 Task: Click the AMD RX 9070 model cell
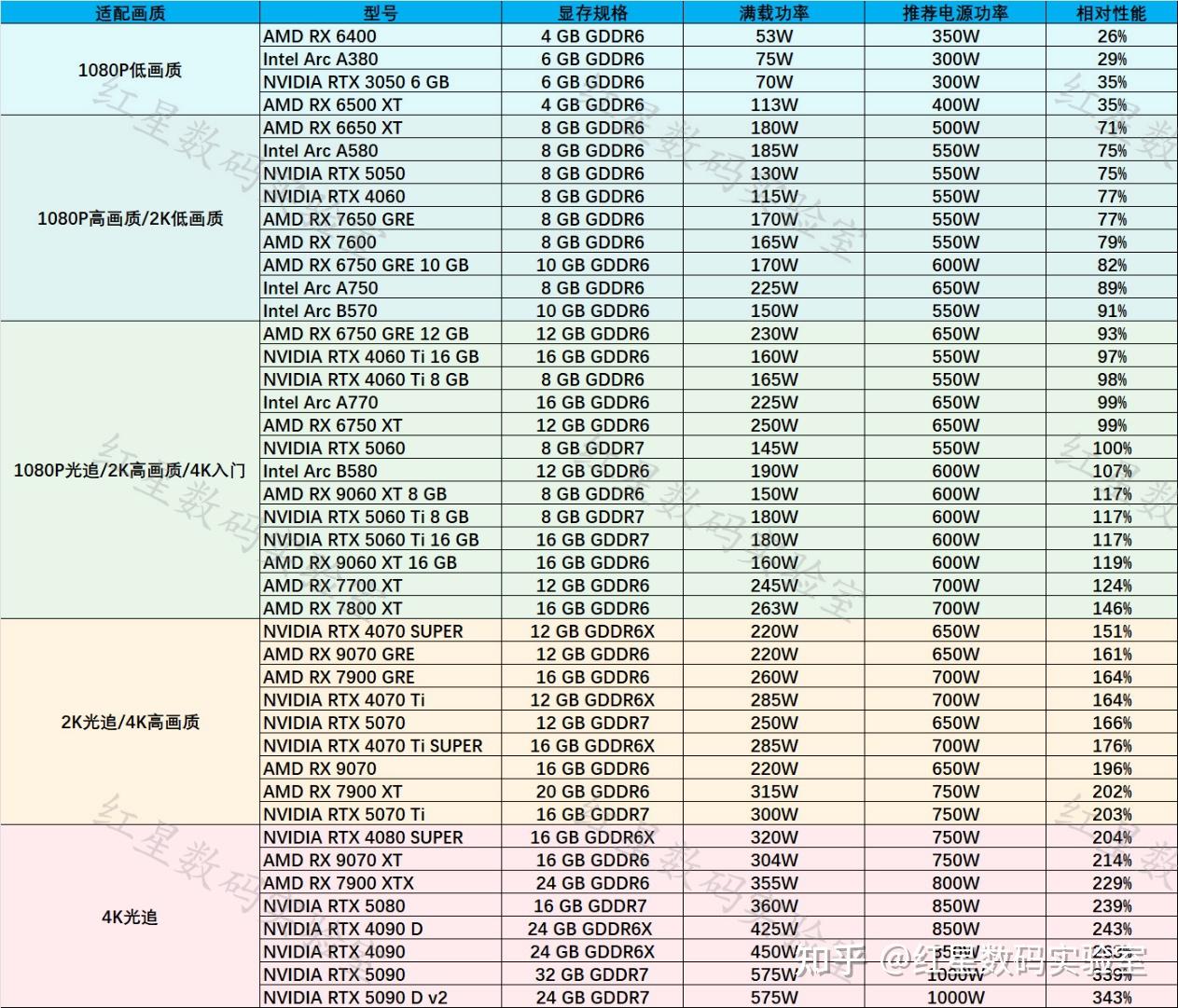(x=381, y=768)
